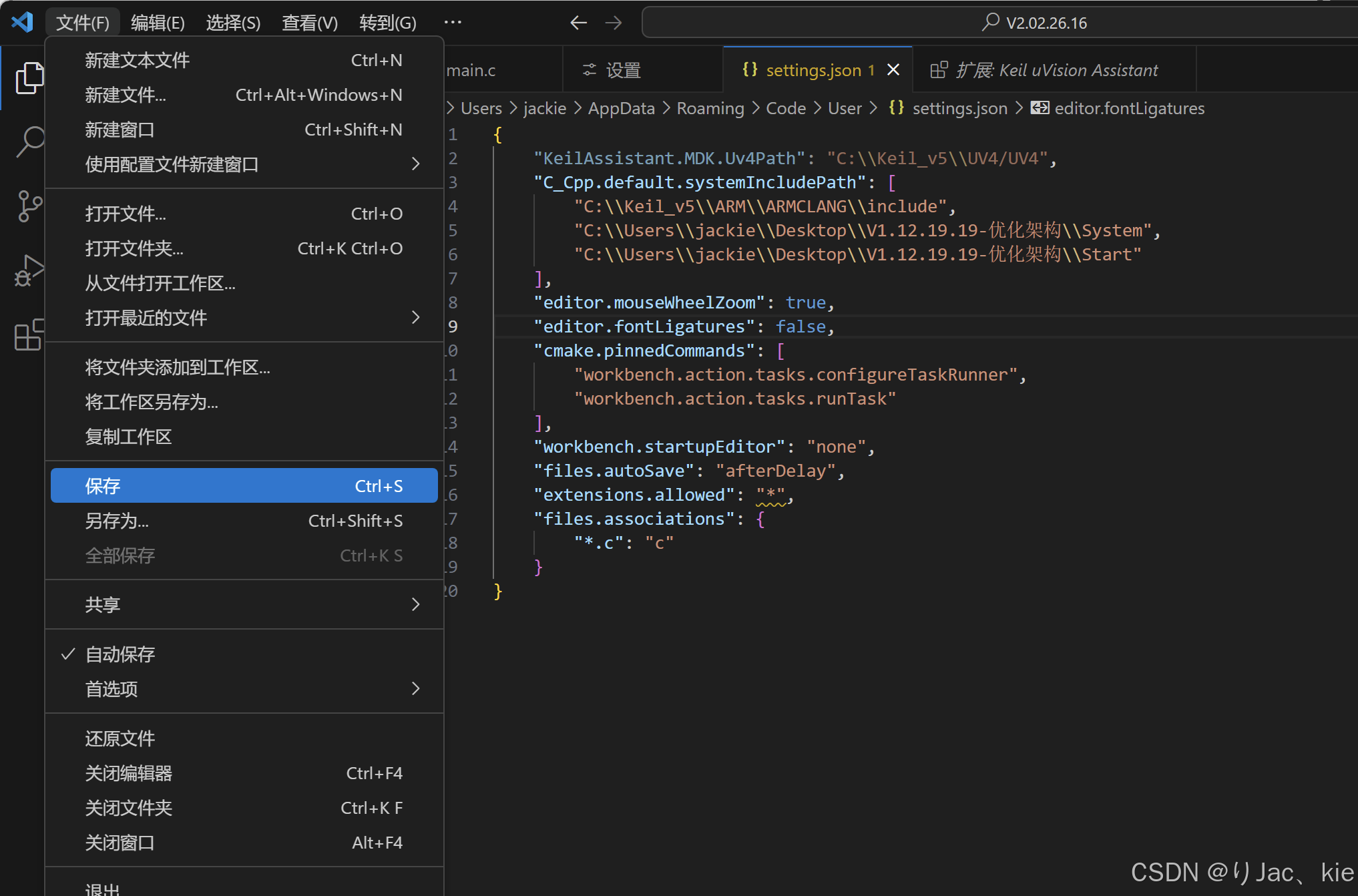
Task: Click the editor.fontLigatures breadcrumb
Action: coord(1130,107)
